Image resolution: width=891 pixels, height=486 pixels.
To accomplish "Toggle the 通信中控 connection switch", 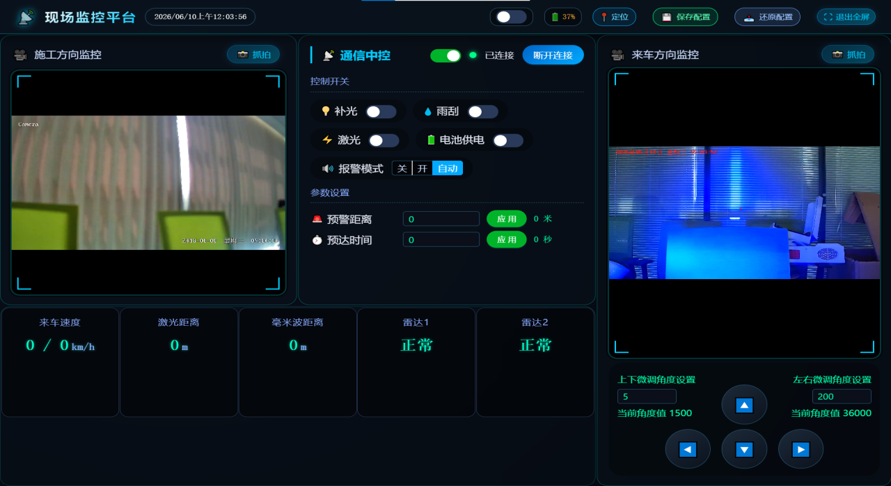I will (x=446, y=55).
